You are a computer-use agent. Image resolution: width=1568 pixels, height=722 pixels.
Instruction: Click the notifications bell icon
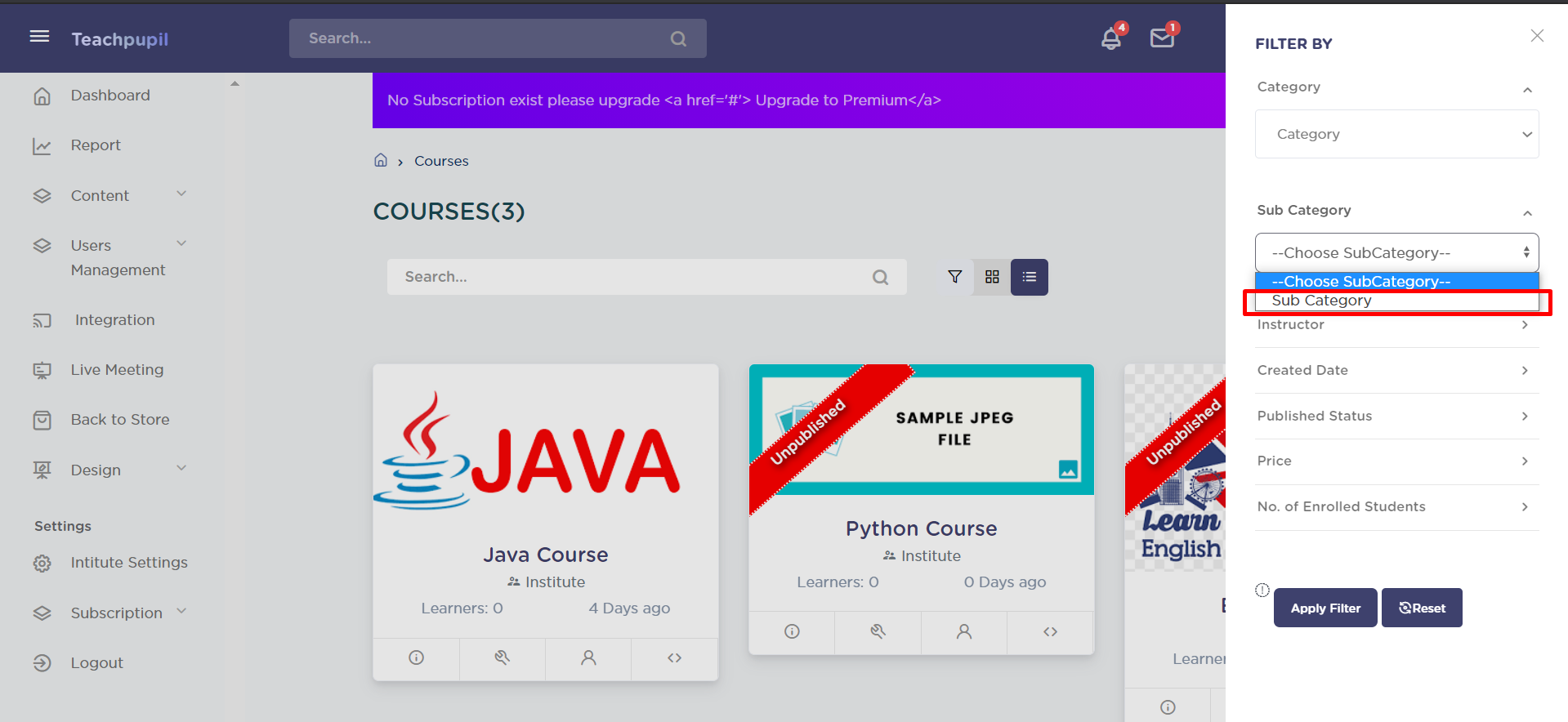1110,38
